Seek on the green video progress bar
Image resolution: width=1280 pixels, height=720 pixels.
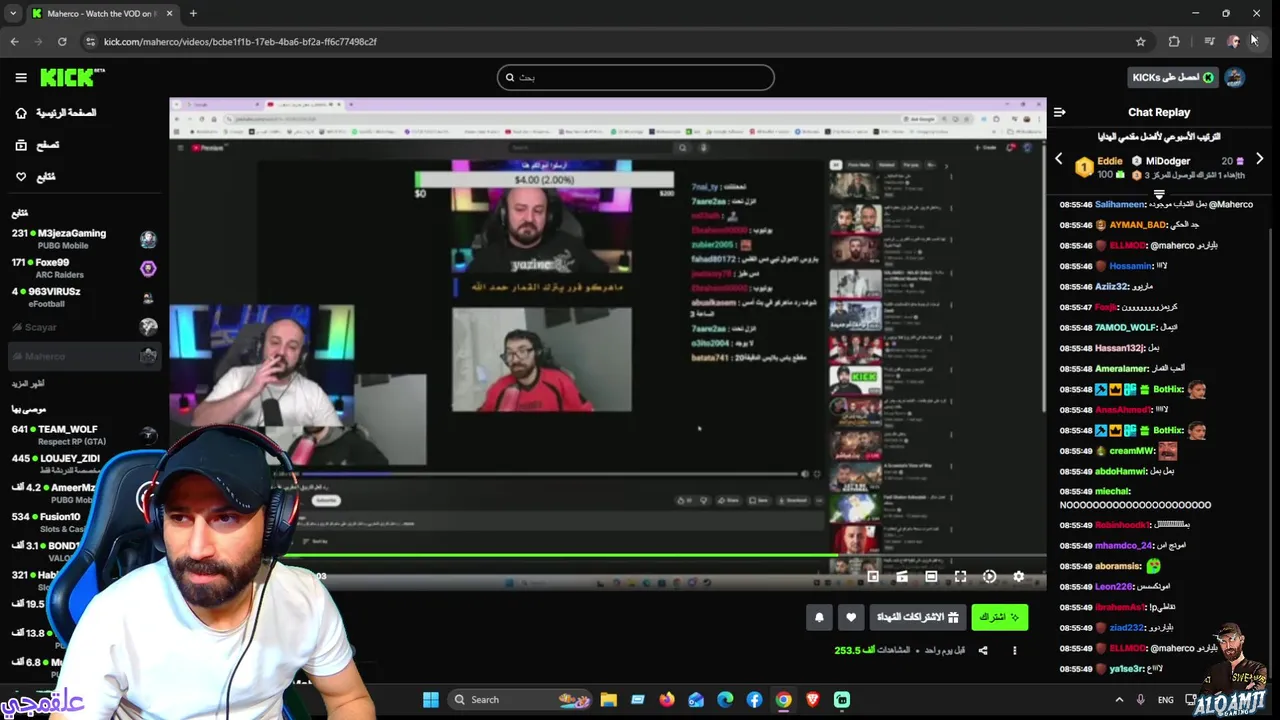pos(608,555)
